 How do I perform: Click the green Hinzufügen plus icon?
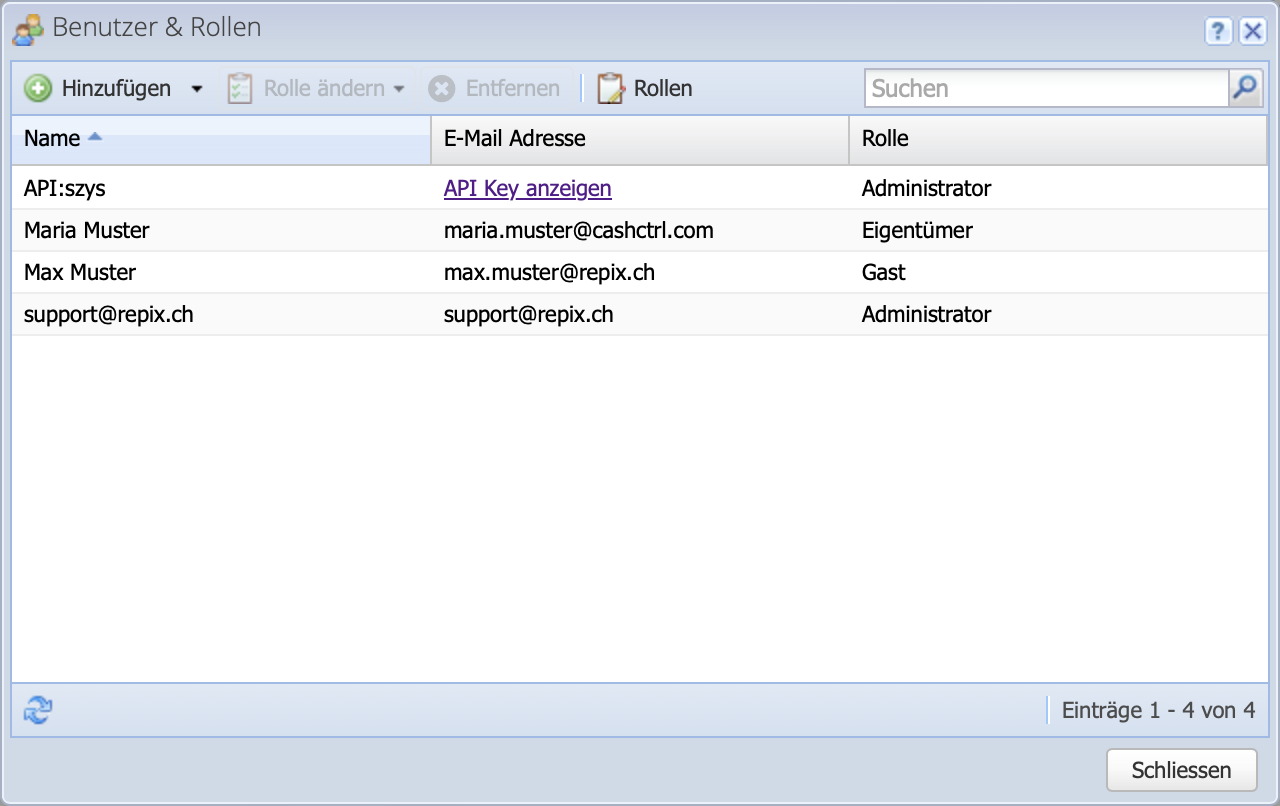click(x=37, y=88)
